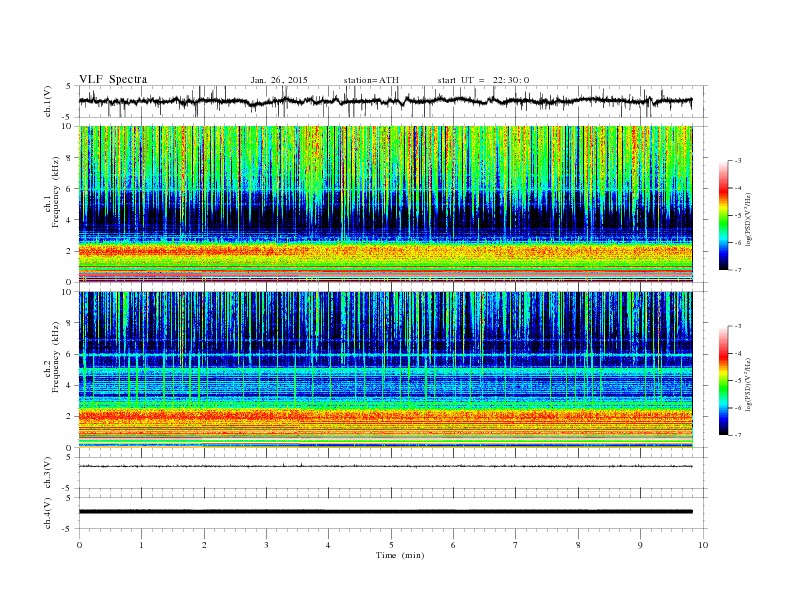Click the ch.3 waveform trace panel
The height and width of the screenshot is (612, 792).
click(393, 473)
